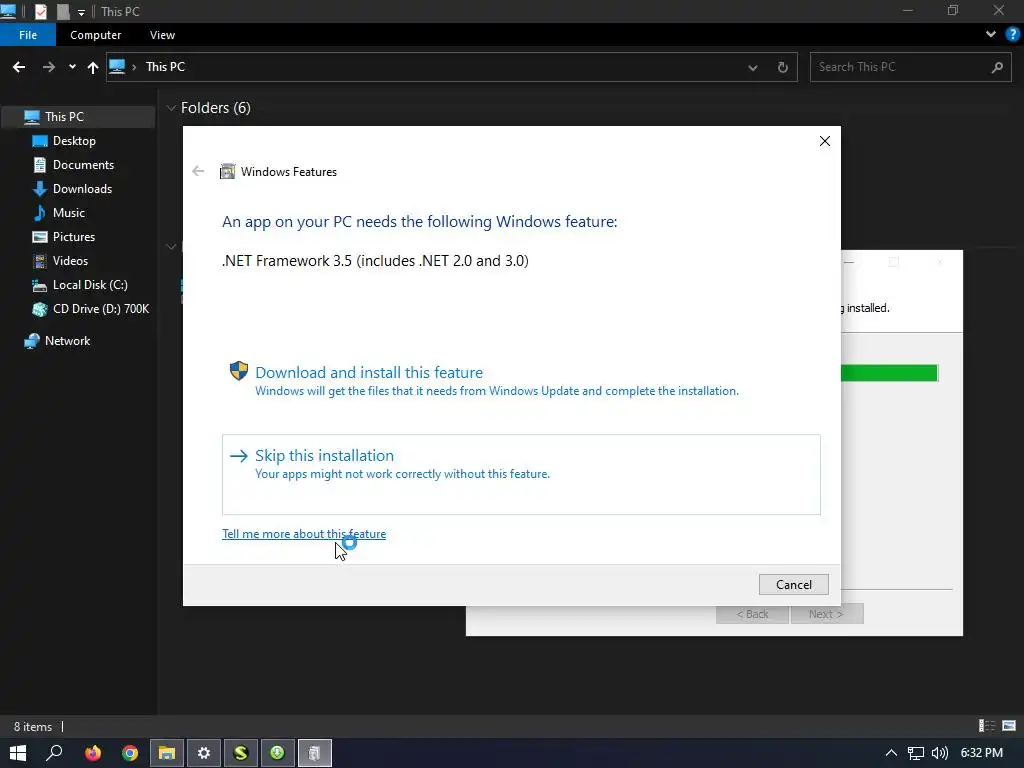Open Customize Quick Access Toolbar dropdown
1024x768 pixels.
point(81,12)
